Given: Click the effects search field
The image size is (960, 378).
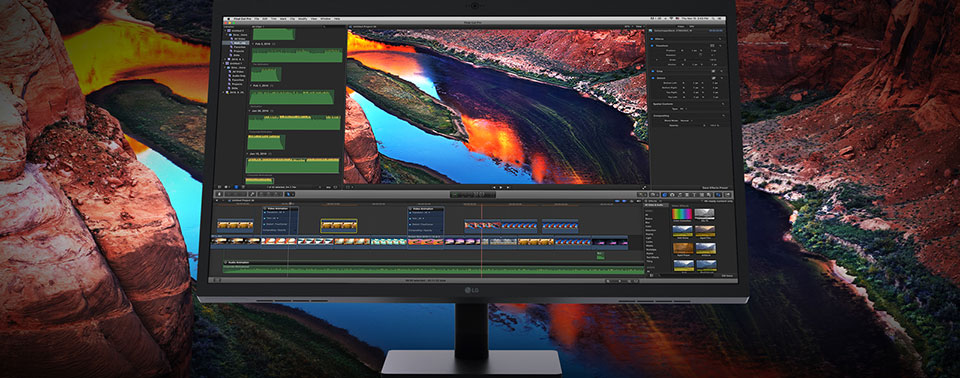Looking at the screenshot, I should (x=687, y=275).
